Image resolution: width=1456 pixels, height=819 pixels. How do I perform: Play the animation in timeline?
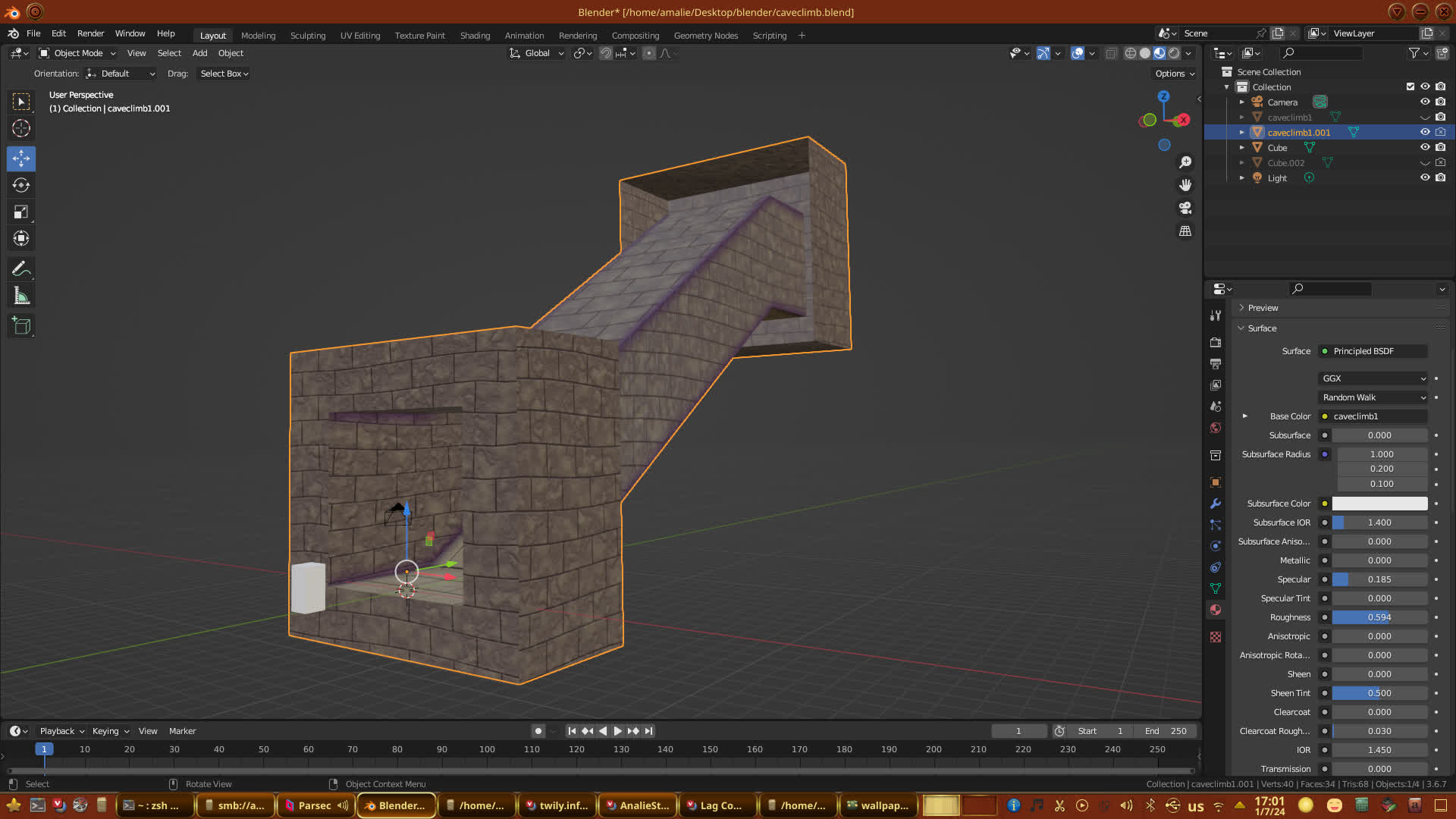pos(618,731)
